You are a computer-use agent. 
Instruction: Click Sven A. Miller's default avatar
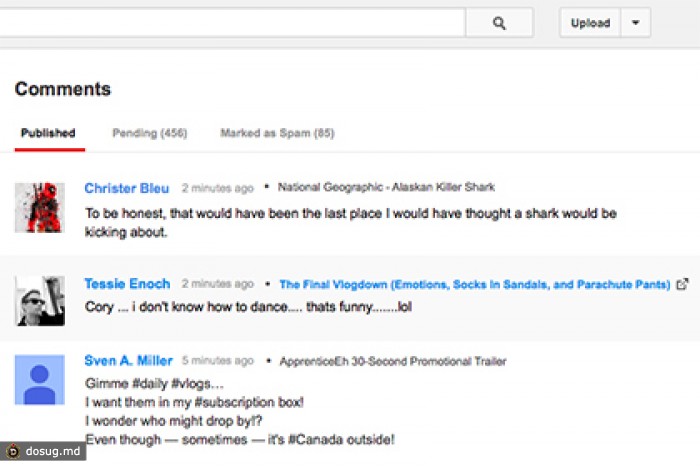coord(40,381)
